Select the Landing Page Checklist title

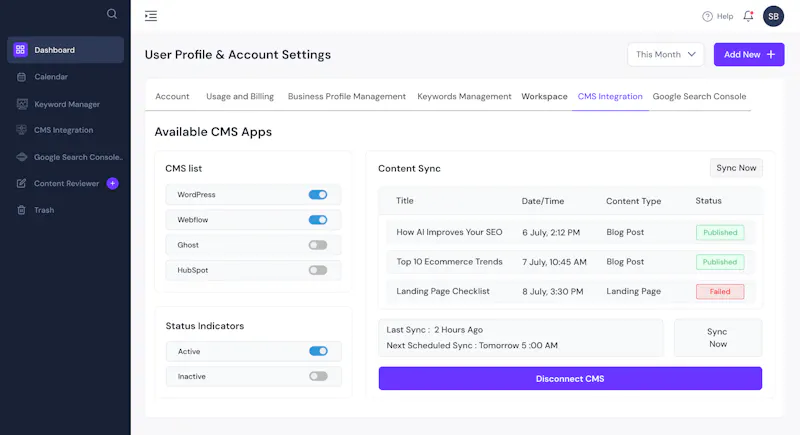tap(443, 291)
